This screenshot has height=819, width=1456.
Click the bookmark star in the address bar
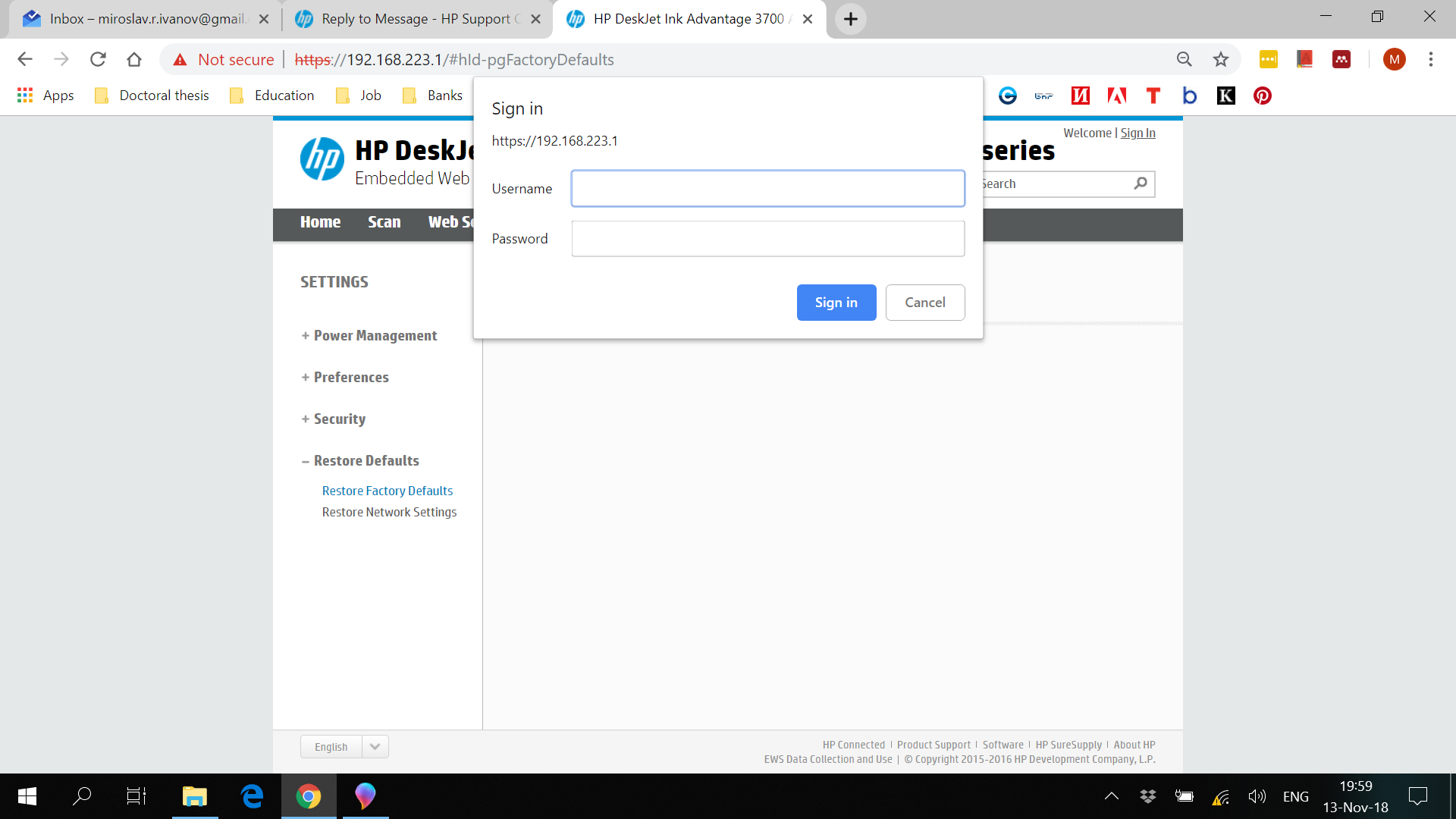pyautogui.click(x=1220, y=59)
